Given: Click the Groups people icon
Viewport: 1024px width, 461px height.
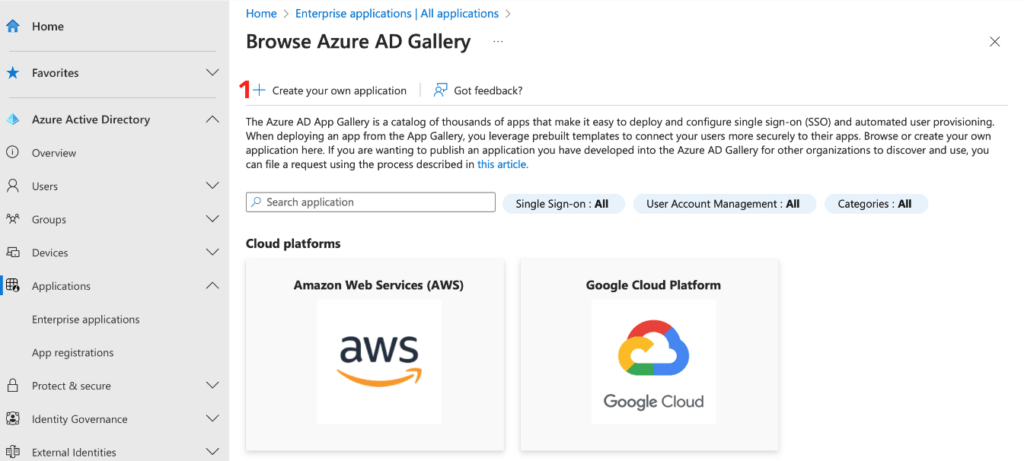Looking at the screenshot, I should coord(13,219).
